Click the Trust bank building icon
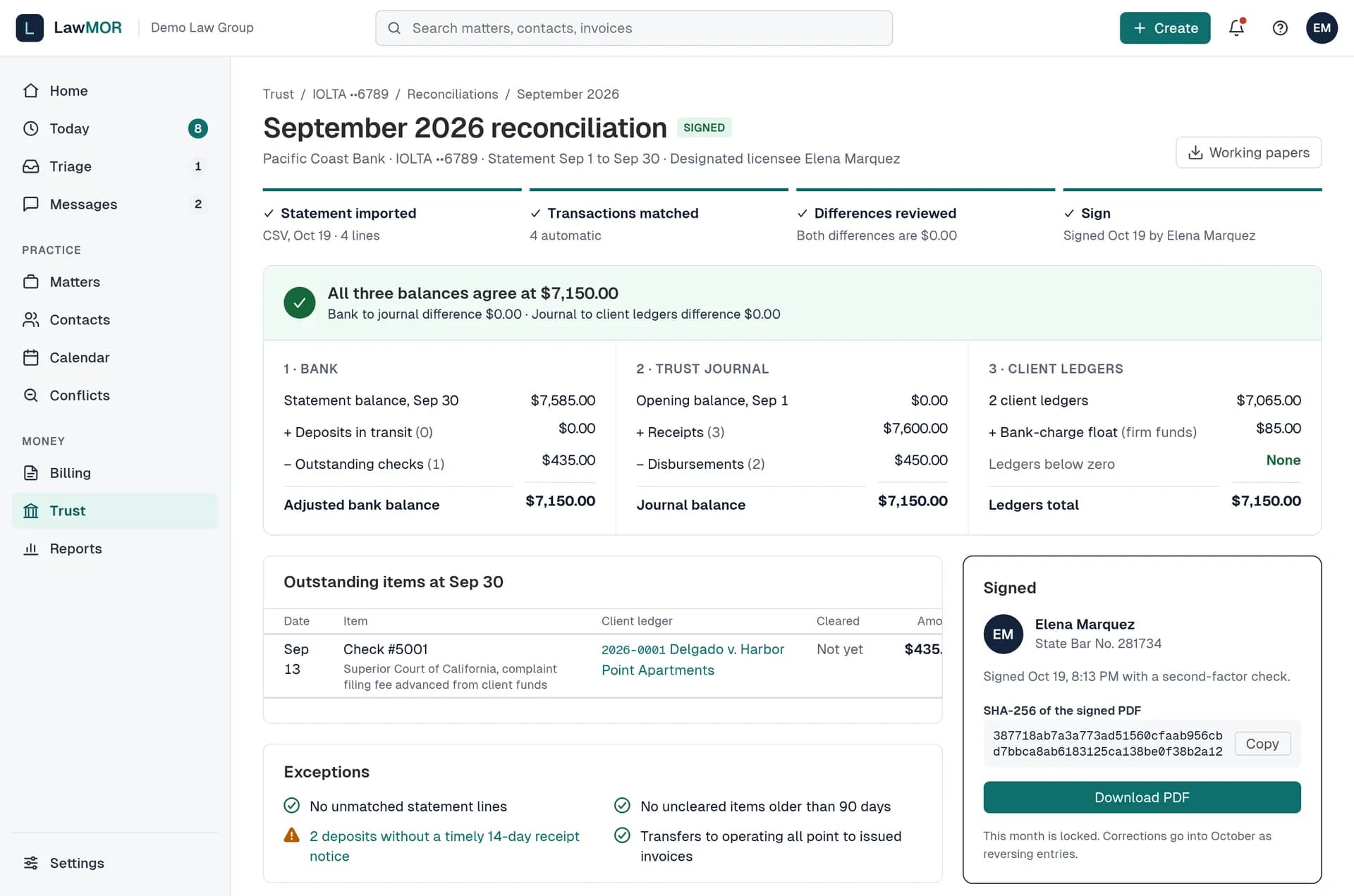This screenshot has width=1354, height=896. 31,511
